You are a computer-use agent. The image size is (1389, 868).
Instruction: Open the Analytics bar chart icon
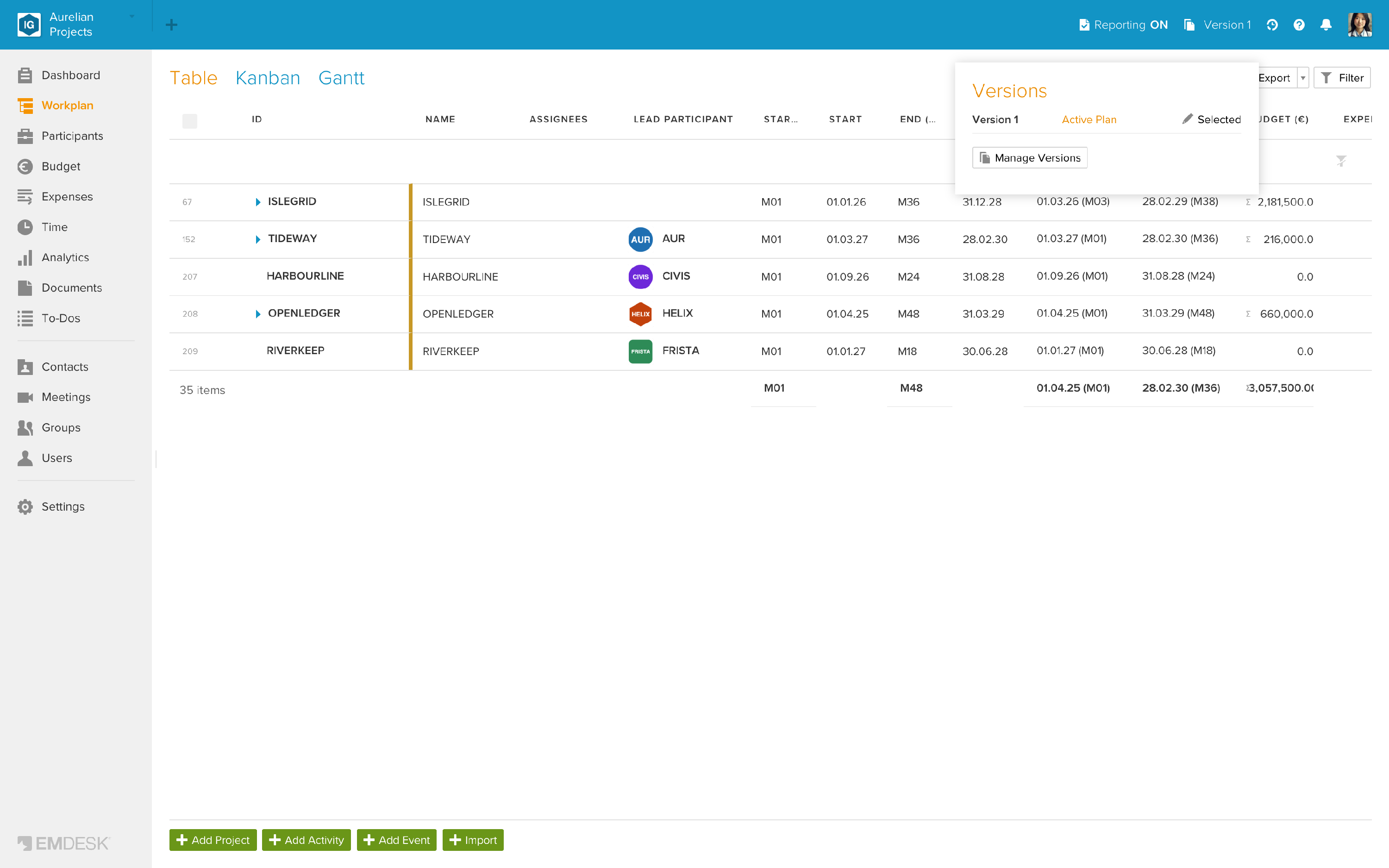point(25,258)
